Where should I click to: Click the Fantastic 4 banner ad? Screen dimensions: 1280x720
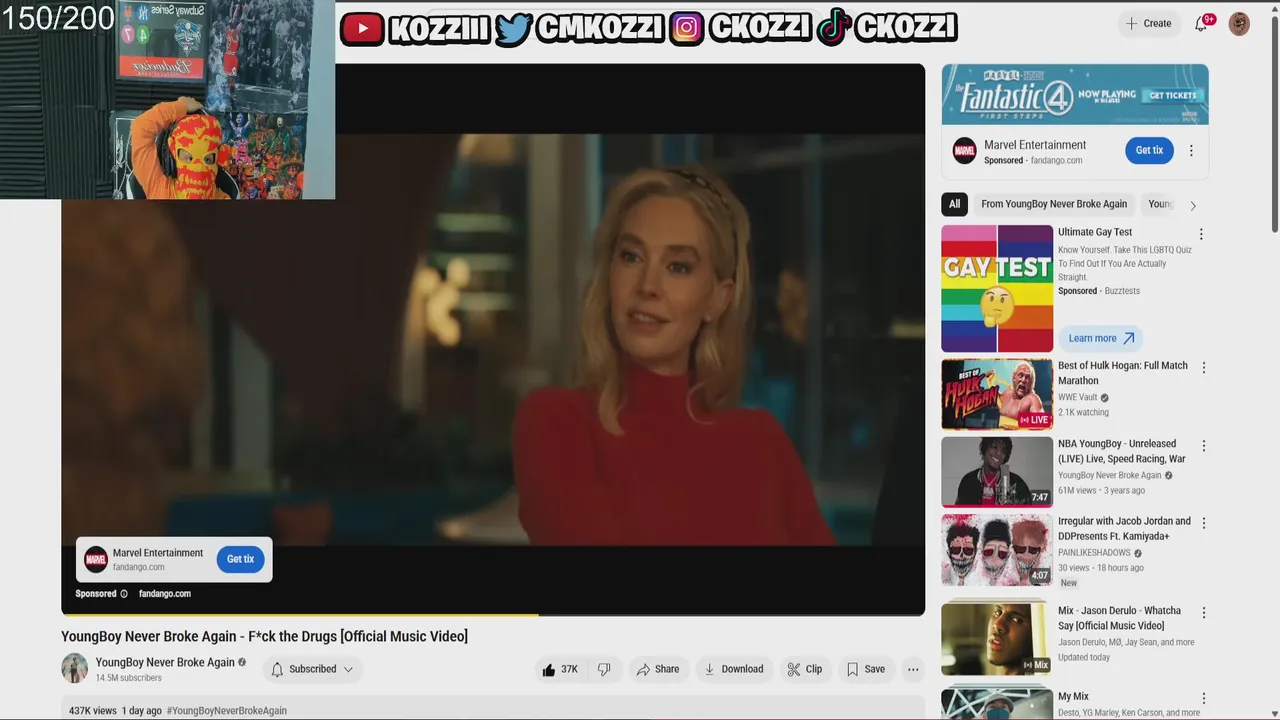[1075, 95]
